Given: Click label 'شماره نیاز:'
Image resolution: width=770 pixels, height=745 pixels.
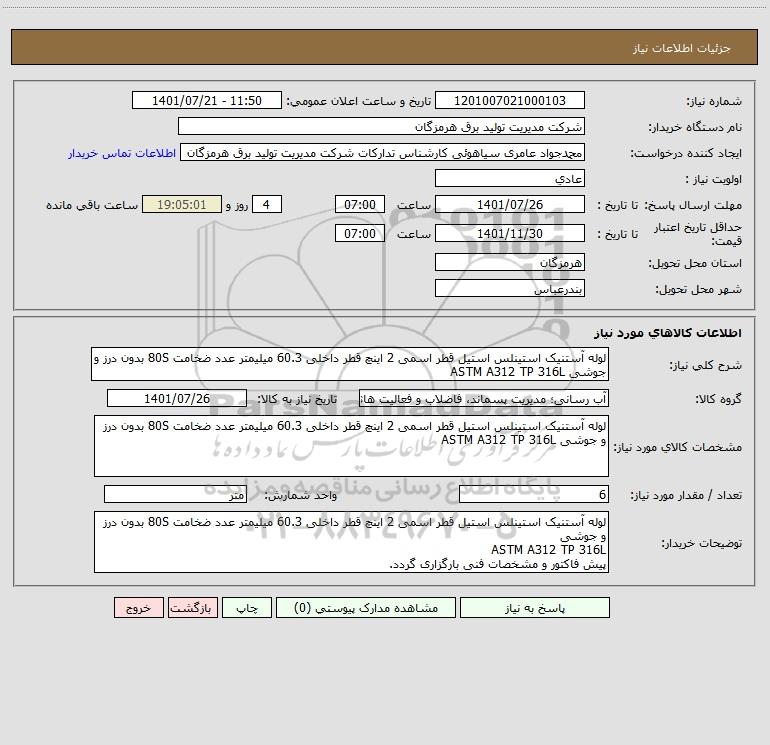Looking at the screenshot, I should tap(714, 102).
